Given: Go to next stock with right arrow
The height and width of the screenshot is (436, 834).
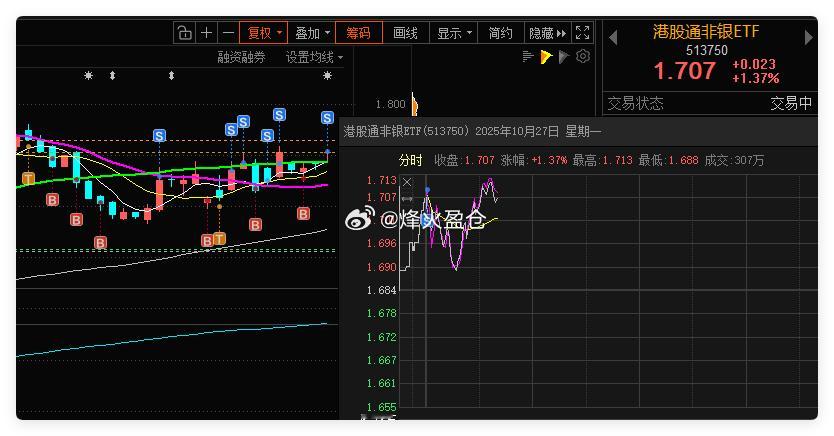Looking at the screenshot, I should [x=808, y=37].
